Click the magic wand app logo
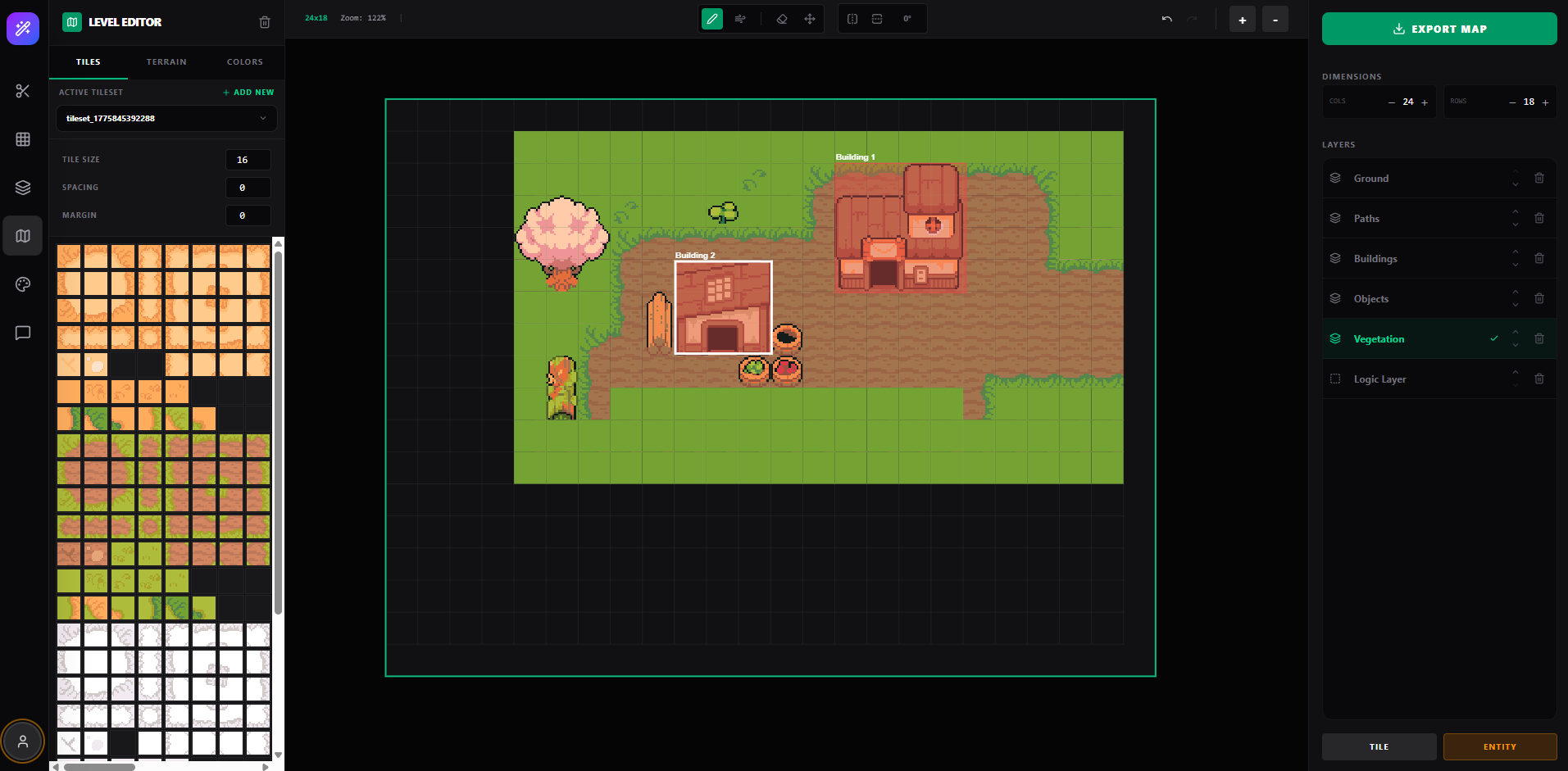Image resolution: width=1568 pixels, height=771 pixels. [23, 29]
